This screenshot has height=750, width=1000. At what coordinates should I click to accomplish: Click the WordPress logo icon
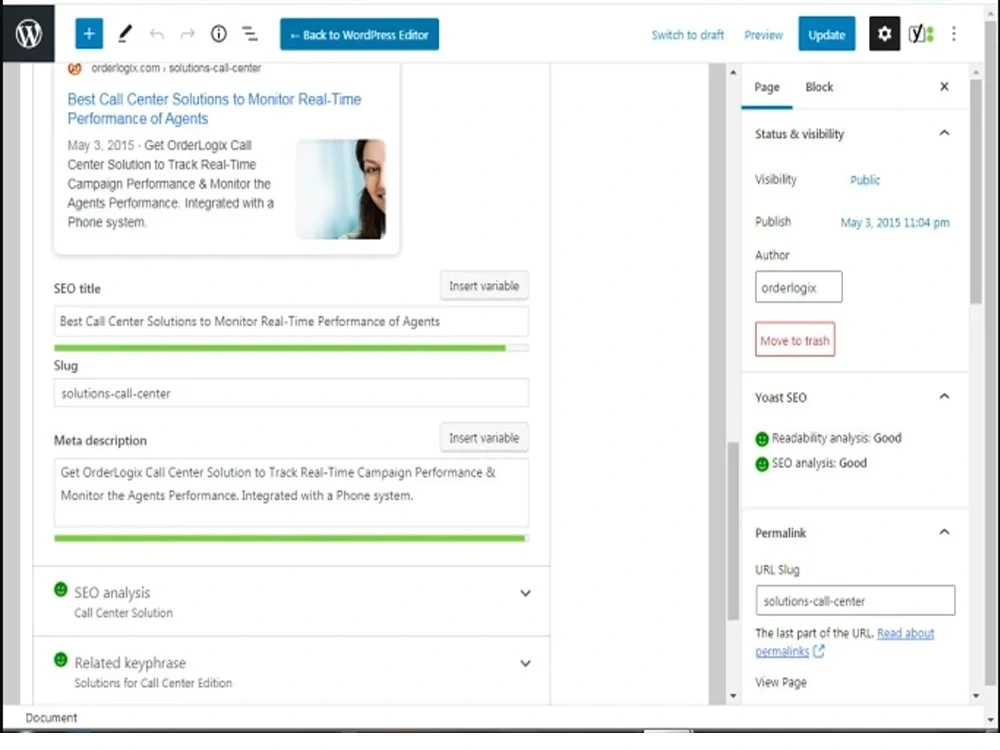click(x=29, y=34)
